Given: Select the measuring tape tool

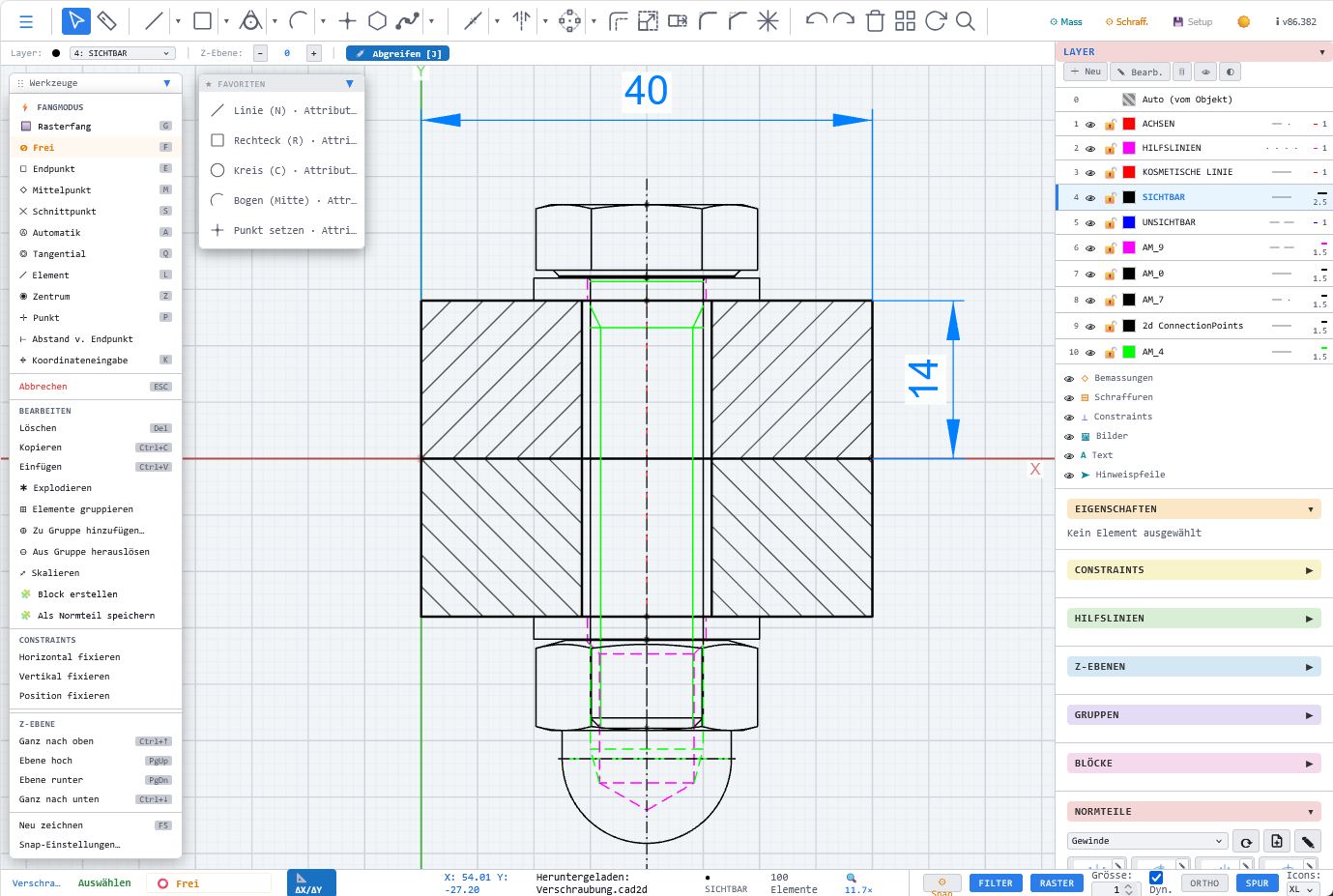Looking at the screenshot, I should (x=107, y=20).
